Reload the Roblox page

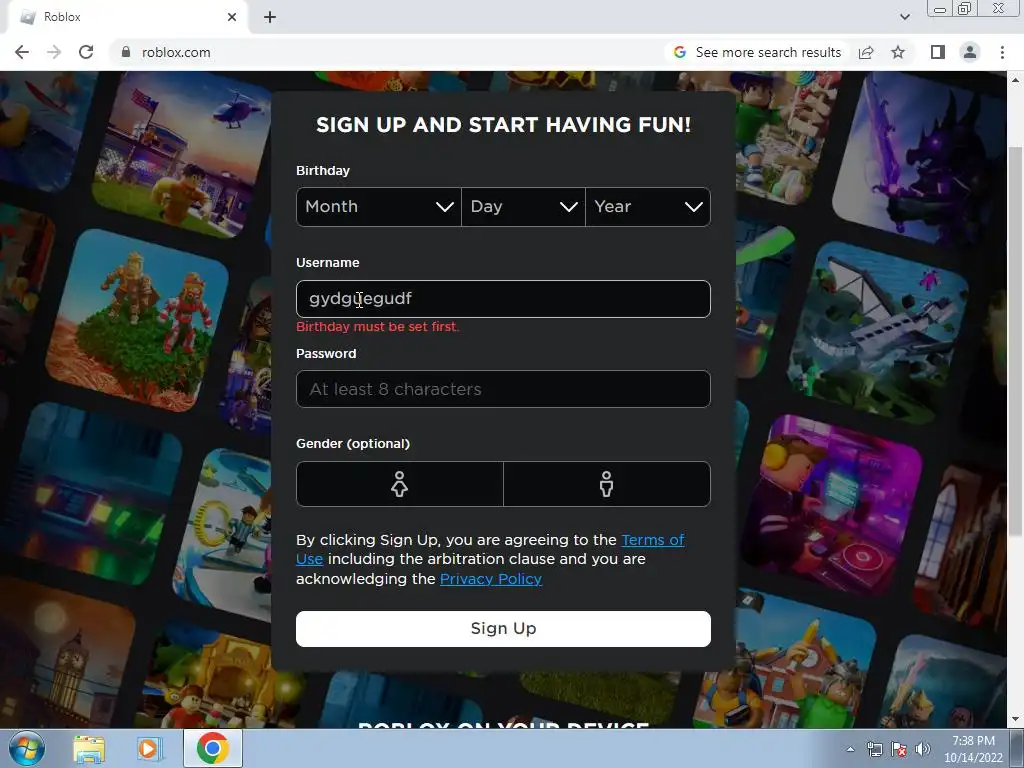coord(86,52)
